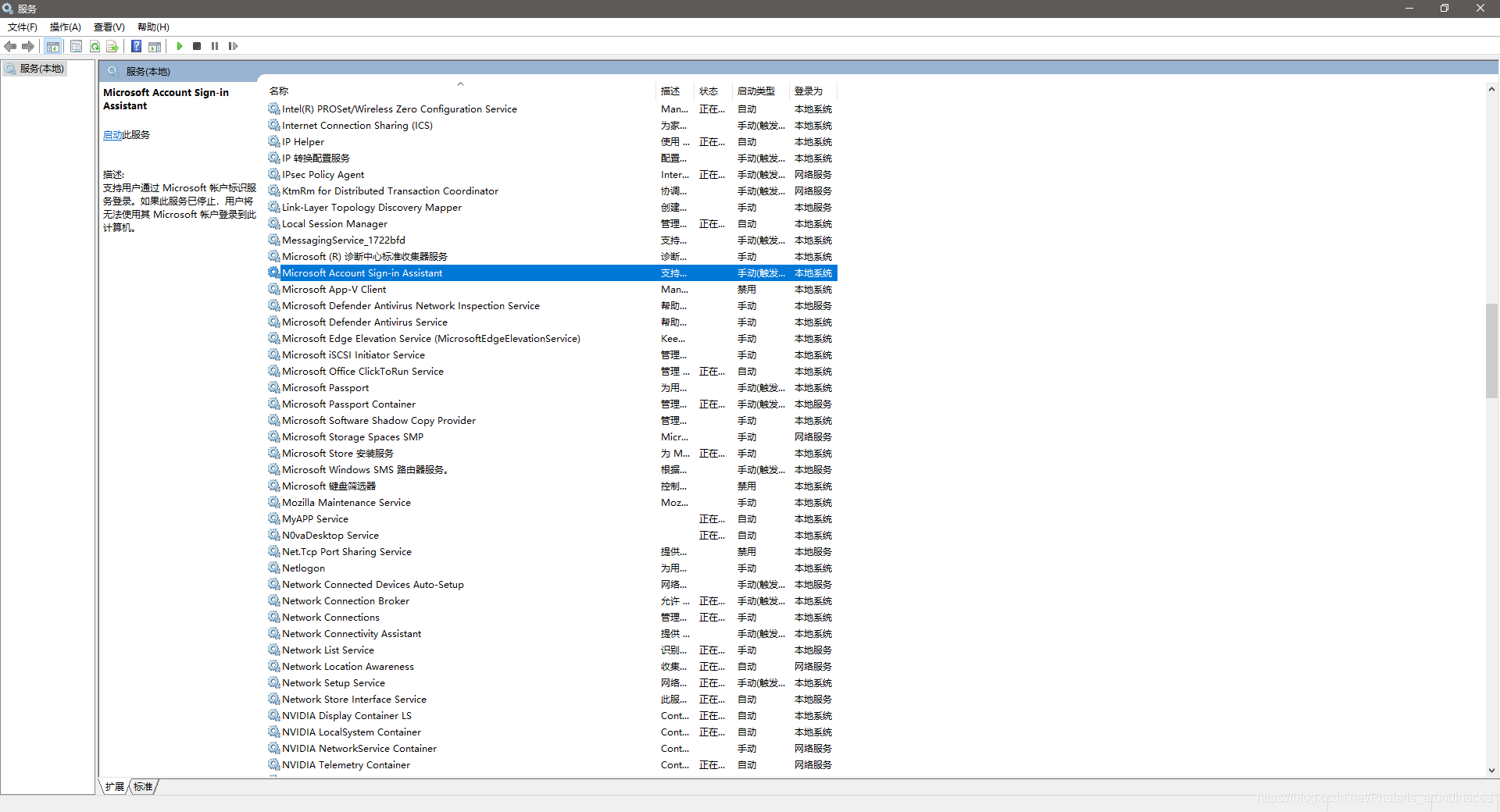The height and width of the screenshot is (812, 1500).
Task: Select Microsoft Defender Antivirus Service row
Action: click(x=552, y=322)
